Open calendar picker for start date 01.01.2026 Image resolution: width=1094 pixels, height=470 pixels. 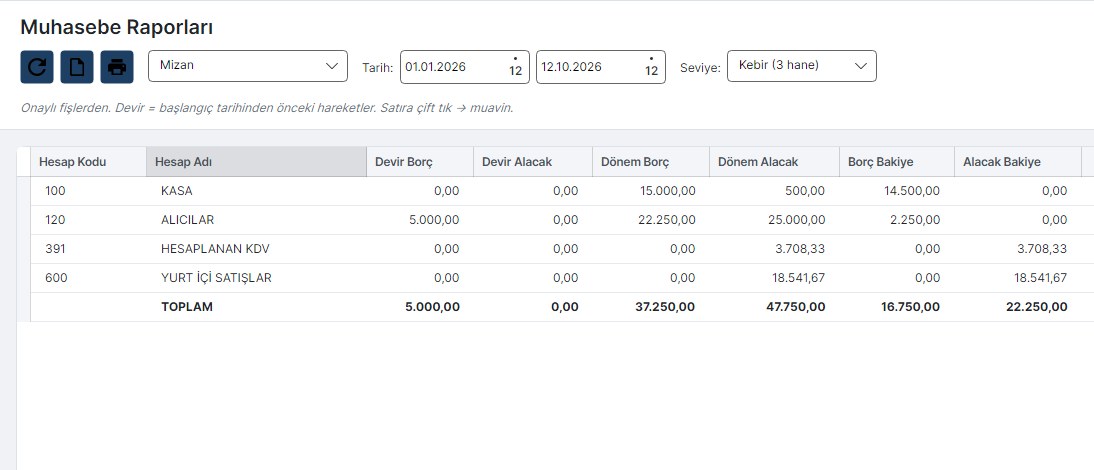[515, 67]
